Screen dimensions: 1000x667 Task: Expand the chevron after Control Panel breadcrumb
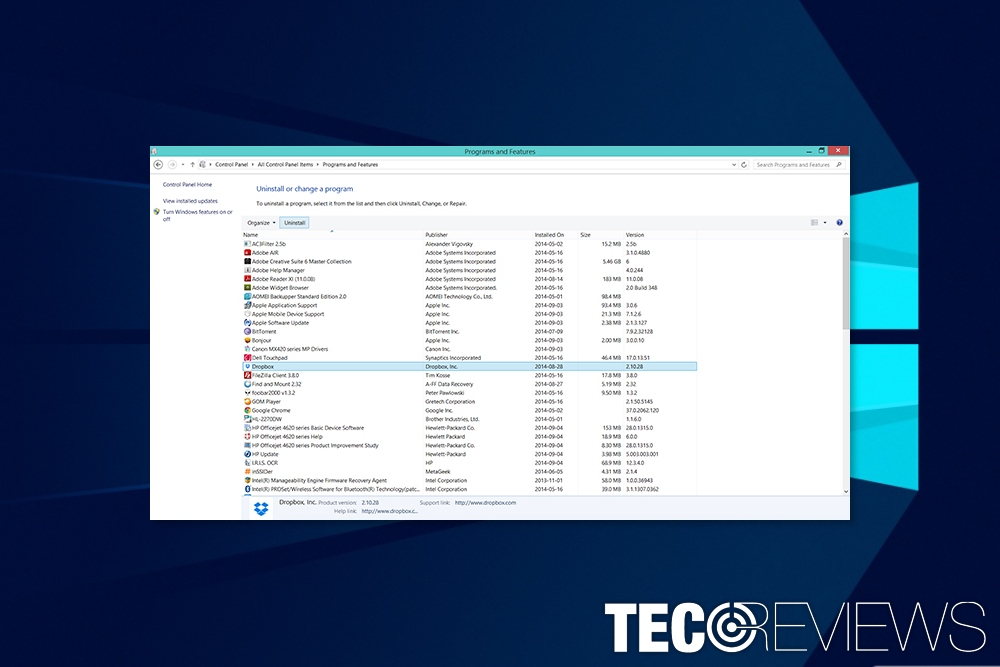tap(253, 165)
